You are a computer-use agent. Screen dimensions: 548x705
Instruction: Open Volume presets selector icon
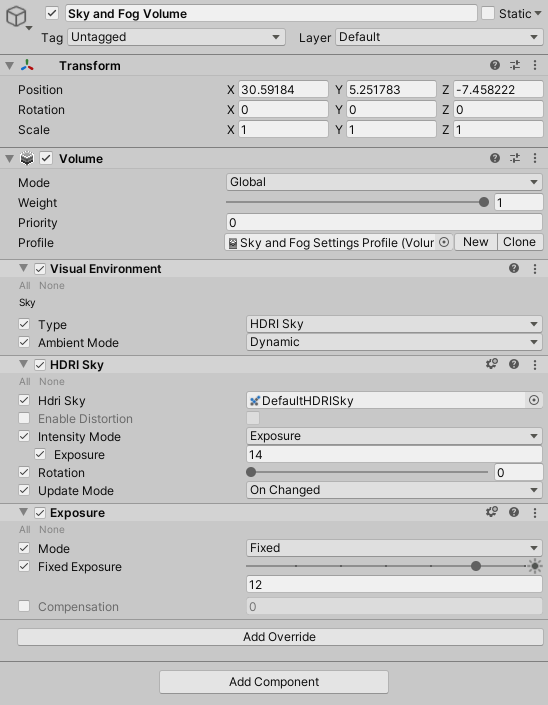pyautogui.click(x=515, y=158)
